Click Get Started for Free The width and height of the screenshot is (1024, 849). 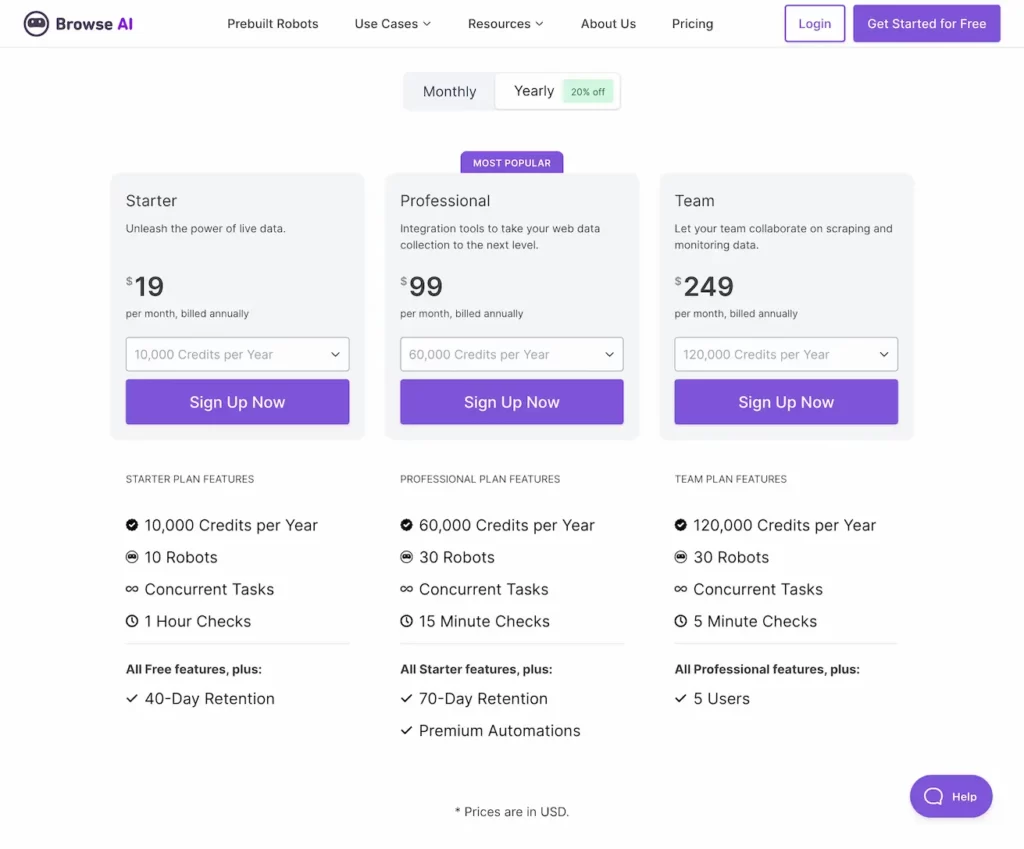[926, 23]
